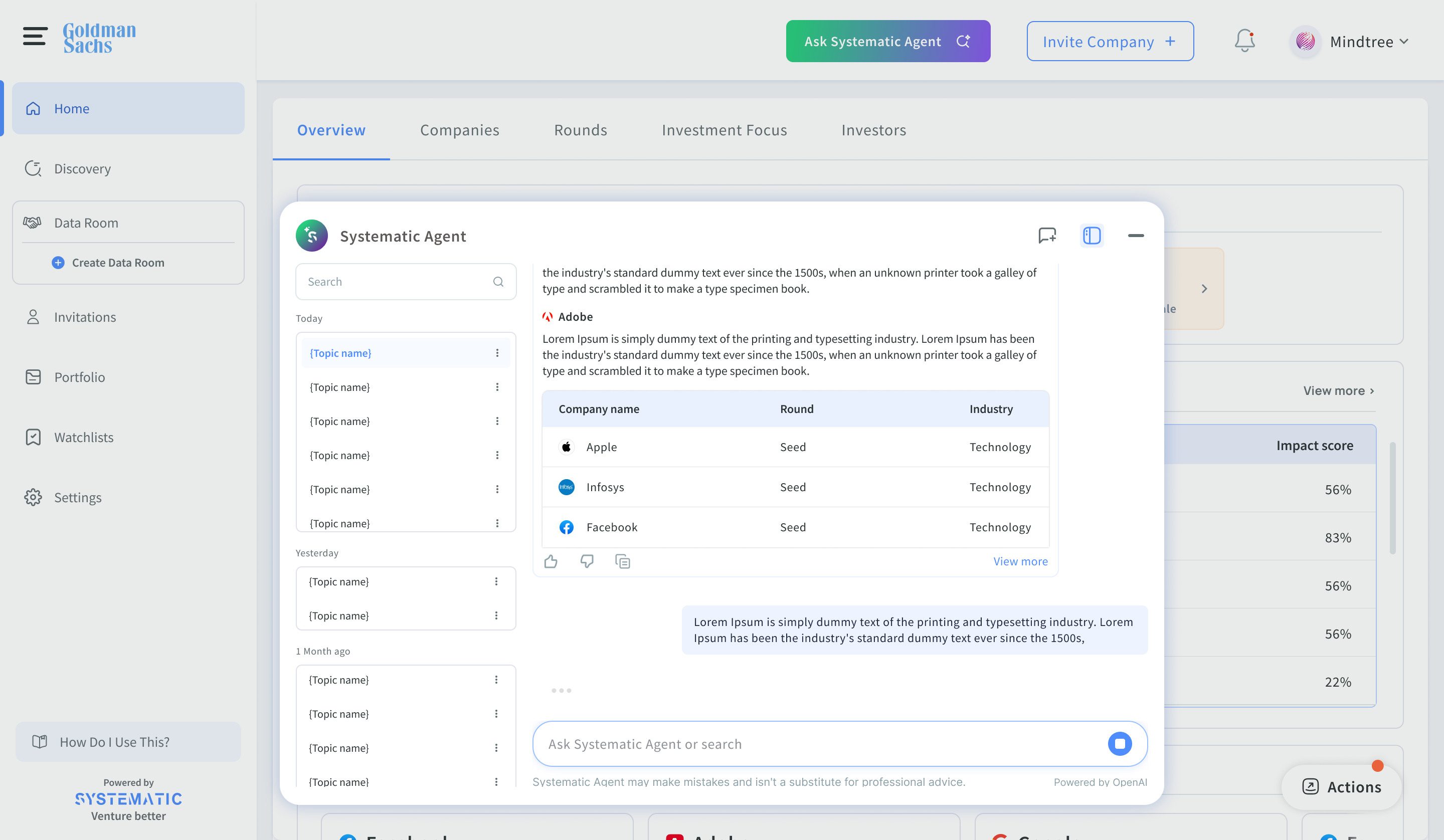1444x840 pixels.
Task: Switch to the Investors tab
Action: tap(874, 130)
